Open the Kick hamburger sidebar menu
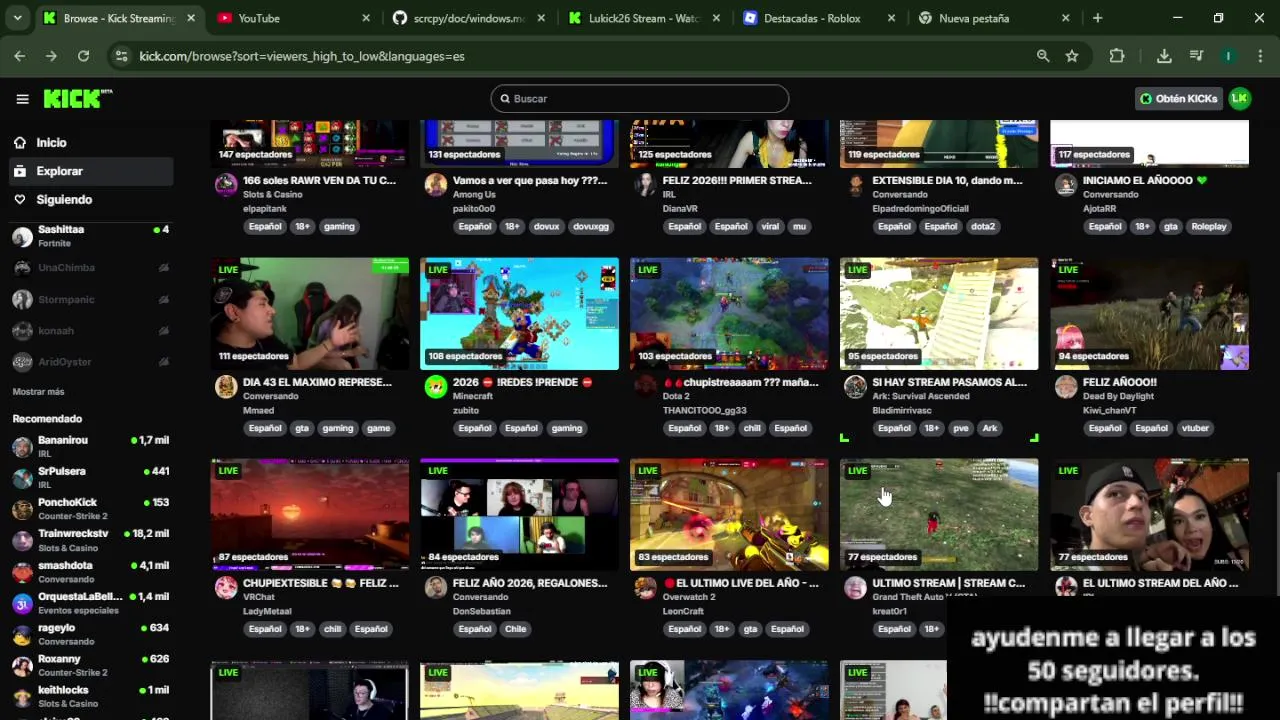Image resolution: width=1280 pixels, height=720 pixels. pos(22,99)
